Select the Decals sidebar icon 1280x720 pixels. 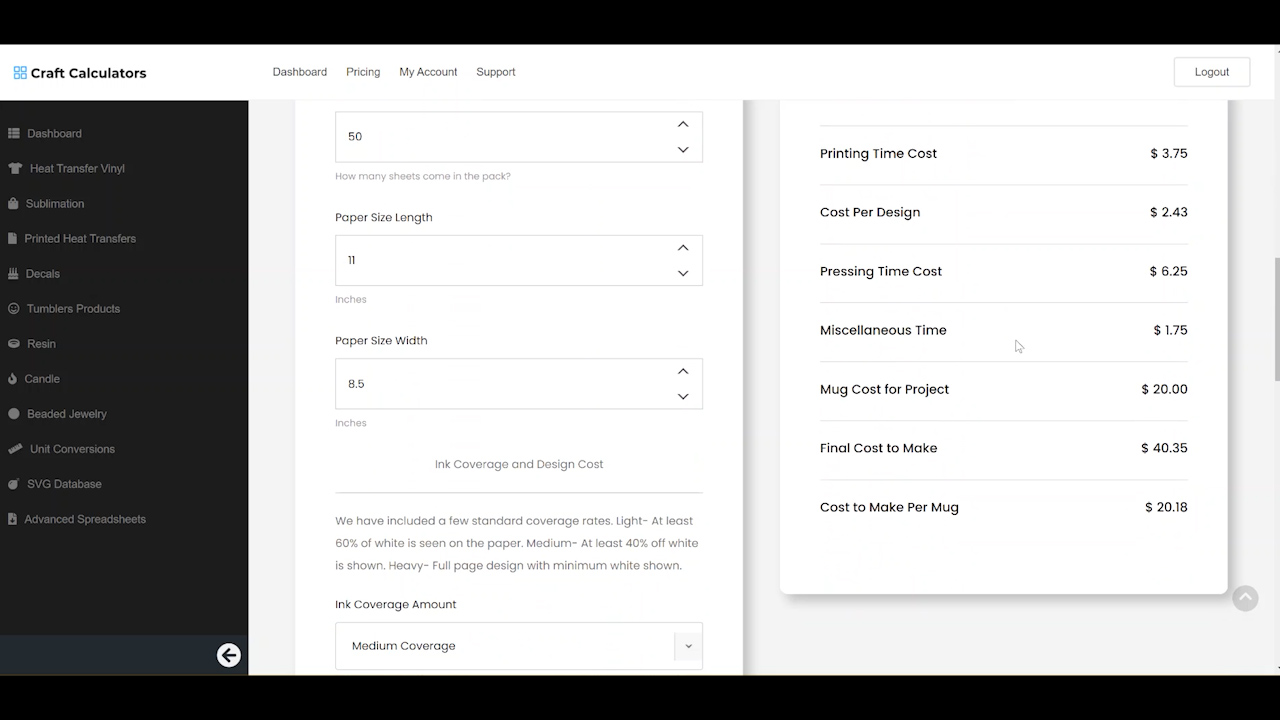pos(14,273)
